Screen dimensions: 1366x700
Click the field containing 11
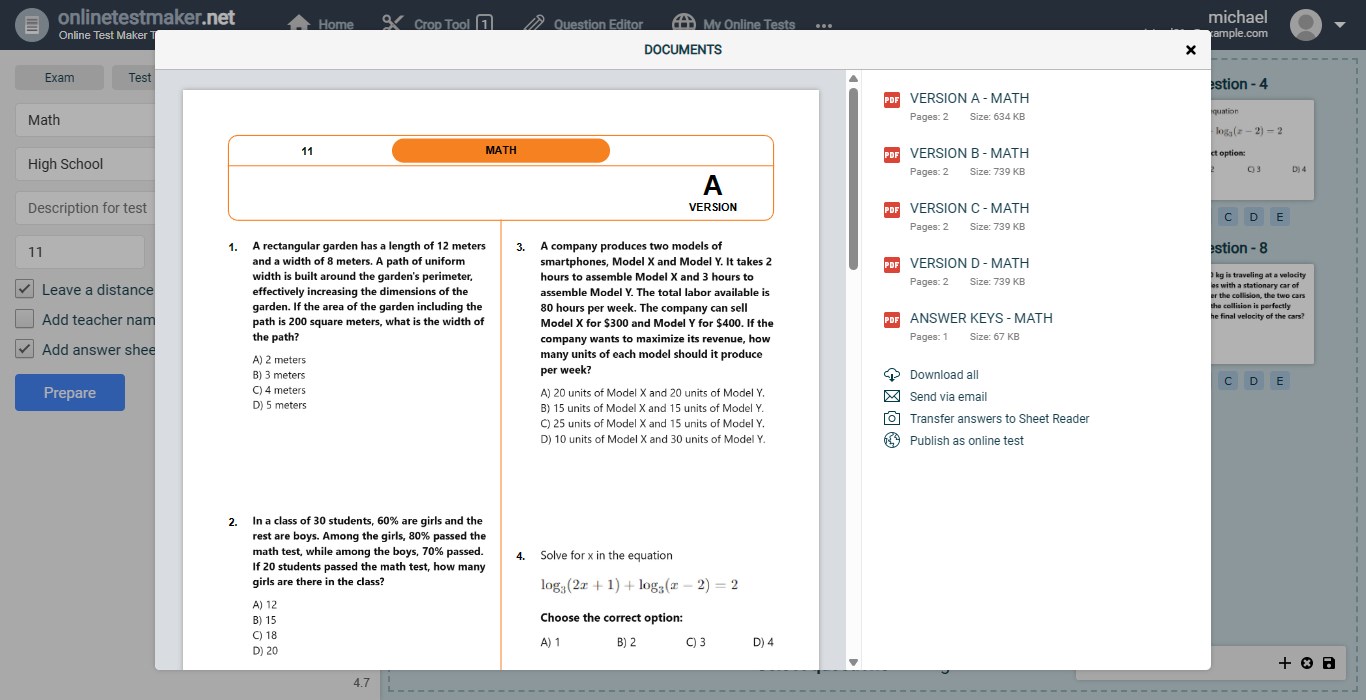click(x=80, y=252)
